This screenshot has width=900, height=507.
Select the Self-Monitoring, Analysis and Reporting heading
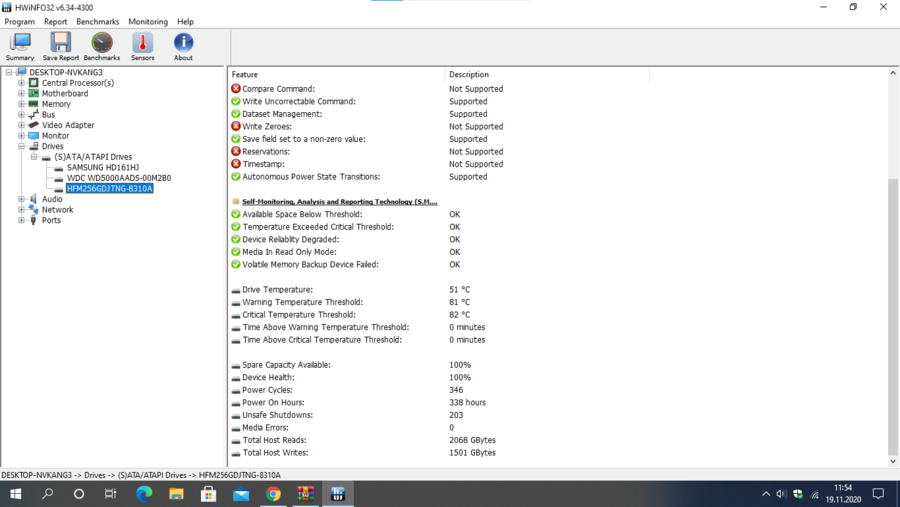[x=339, y=202]
